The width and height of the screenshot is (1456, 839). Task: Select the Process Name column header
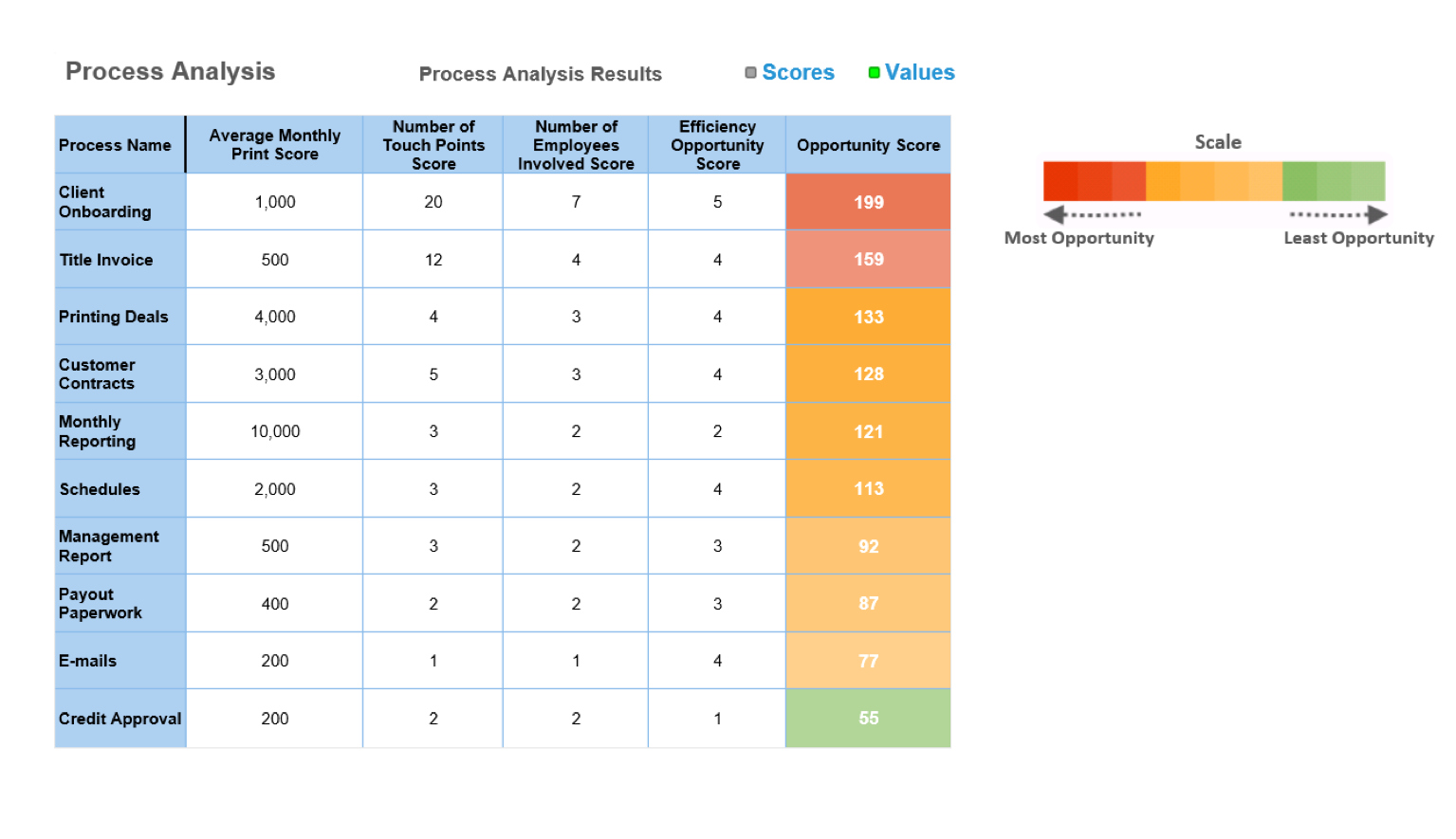click(x=116, y=145)
